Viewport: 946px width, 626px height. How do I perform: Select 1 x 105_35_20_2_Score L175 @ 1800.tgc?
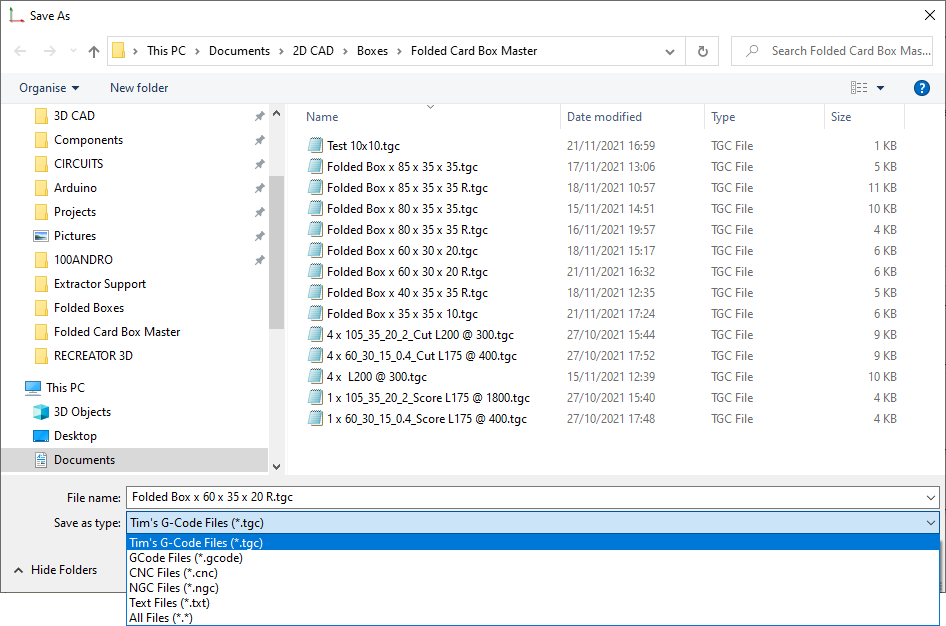coord(428,398)
